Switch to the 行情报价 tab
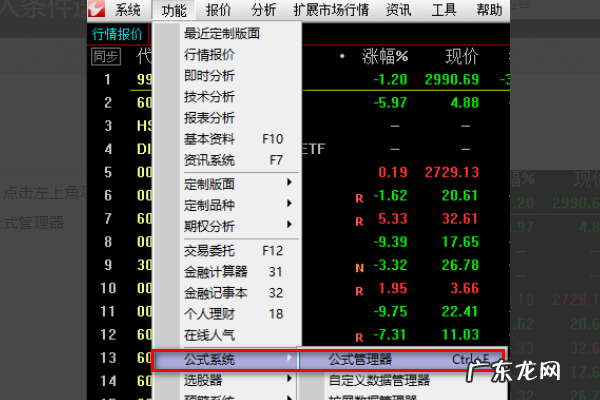 tap(117, 34)
